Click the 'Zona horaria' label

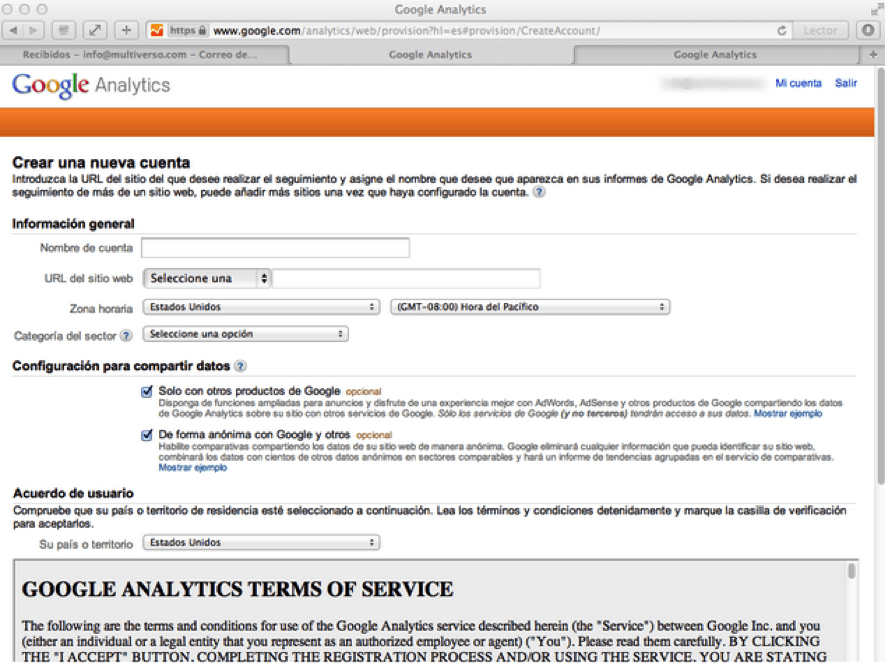[x=101, y=309]
